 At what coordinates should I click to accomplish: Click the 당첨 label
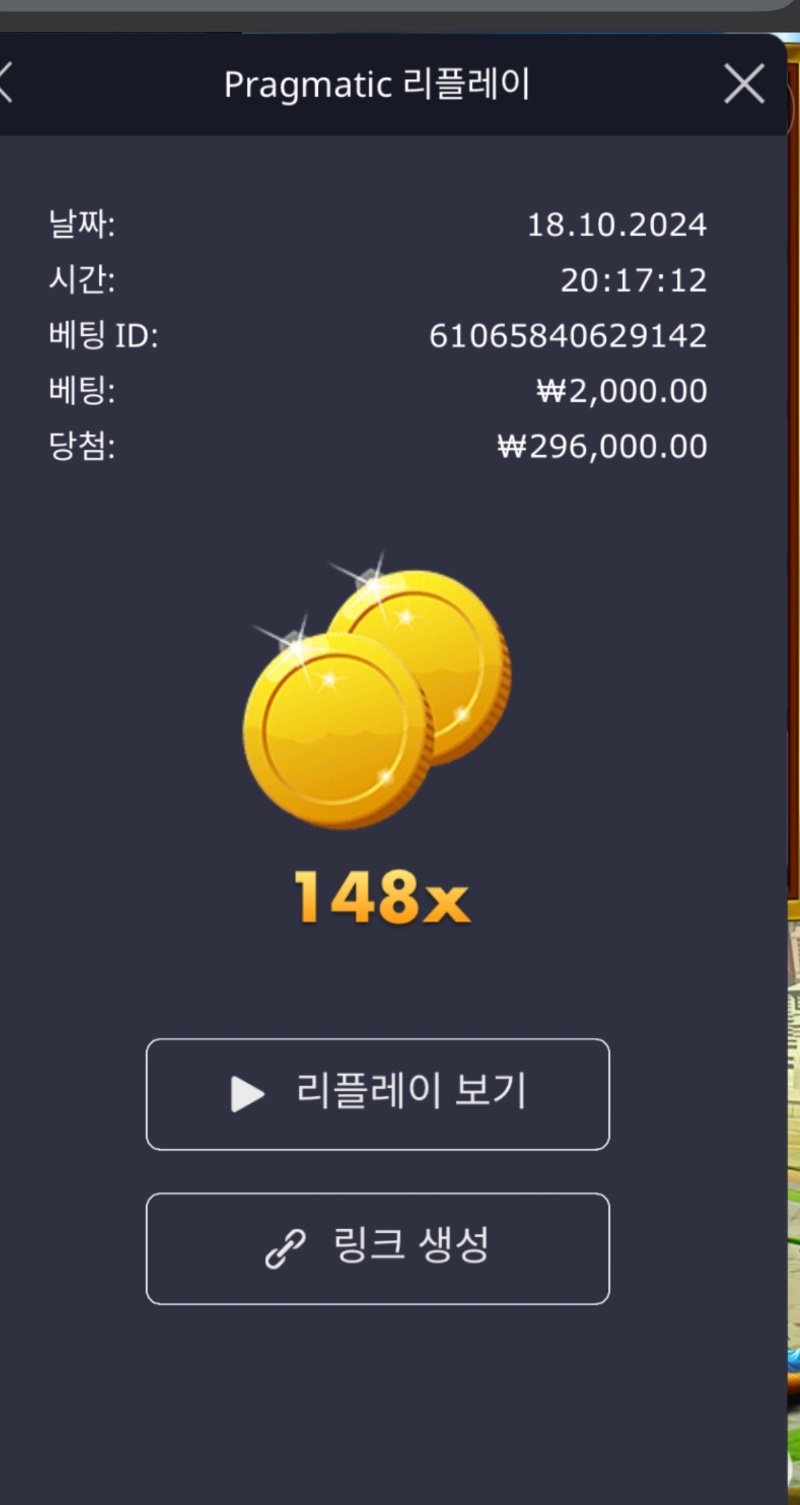click(82, 446)
